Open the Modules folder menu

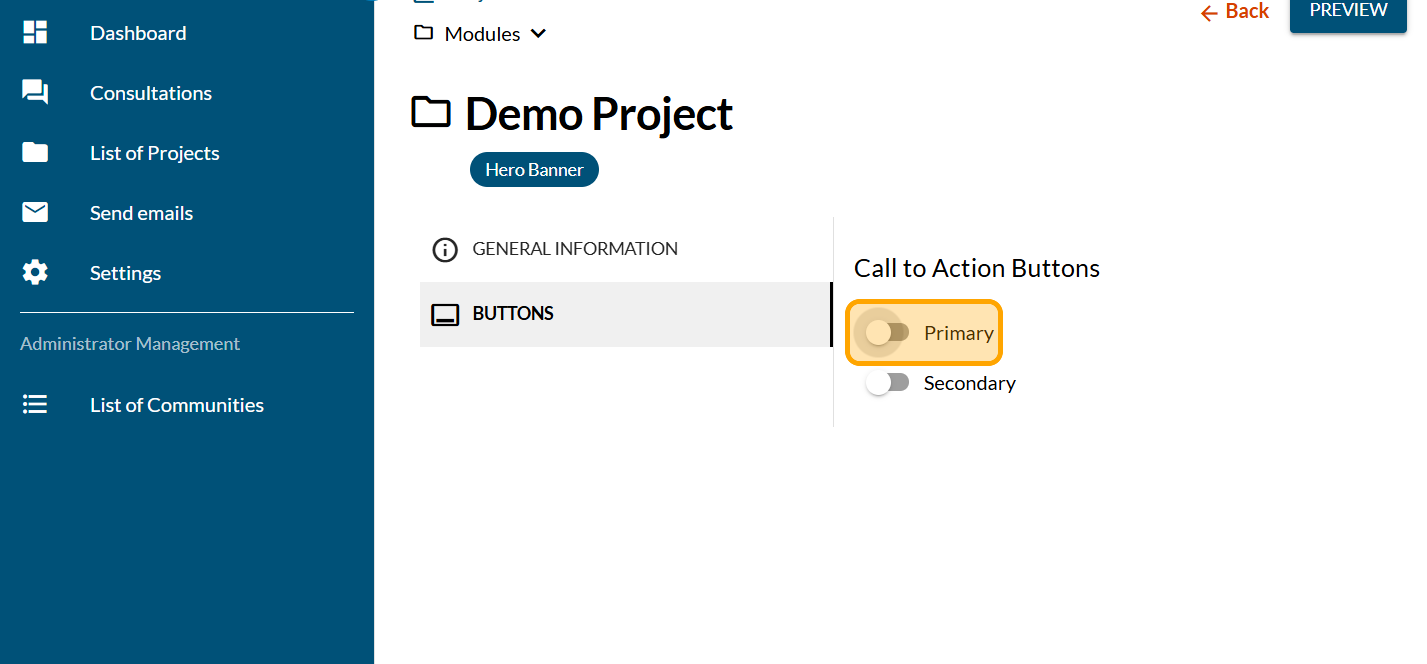coord(482,34)
